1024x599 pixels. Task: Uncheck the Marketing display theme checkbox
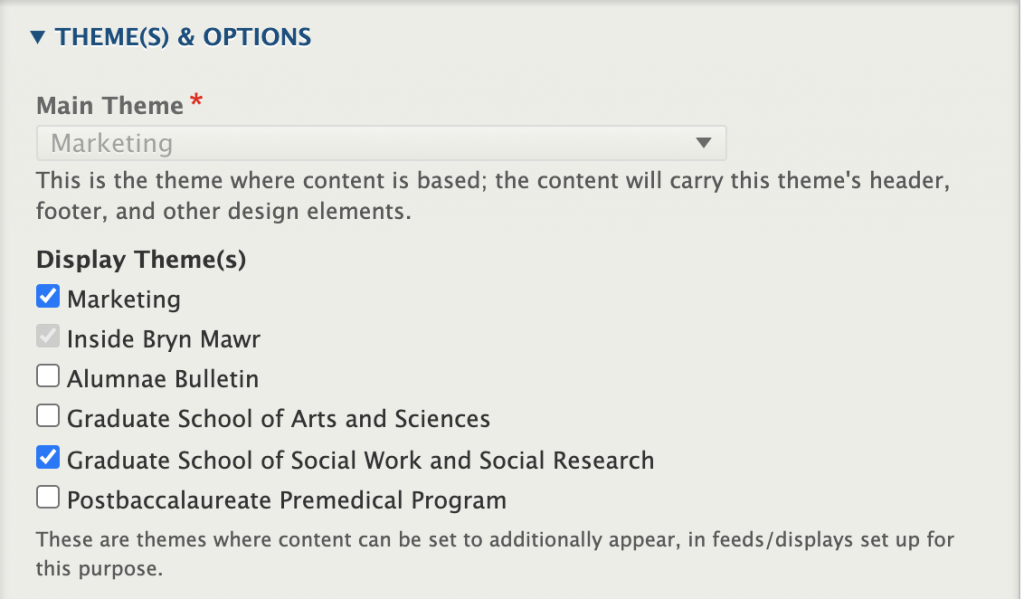(48, 297)
